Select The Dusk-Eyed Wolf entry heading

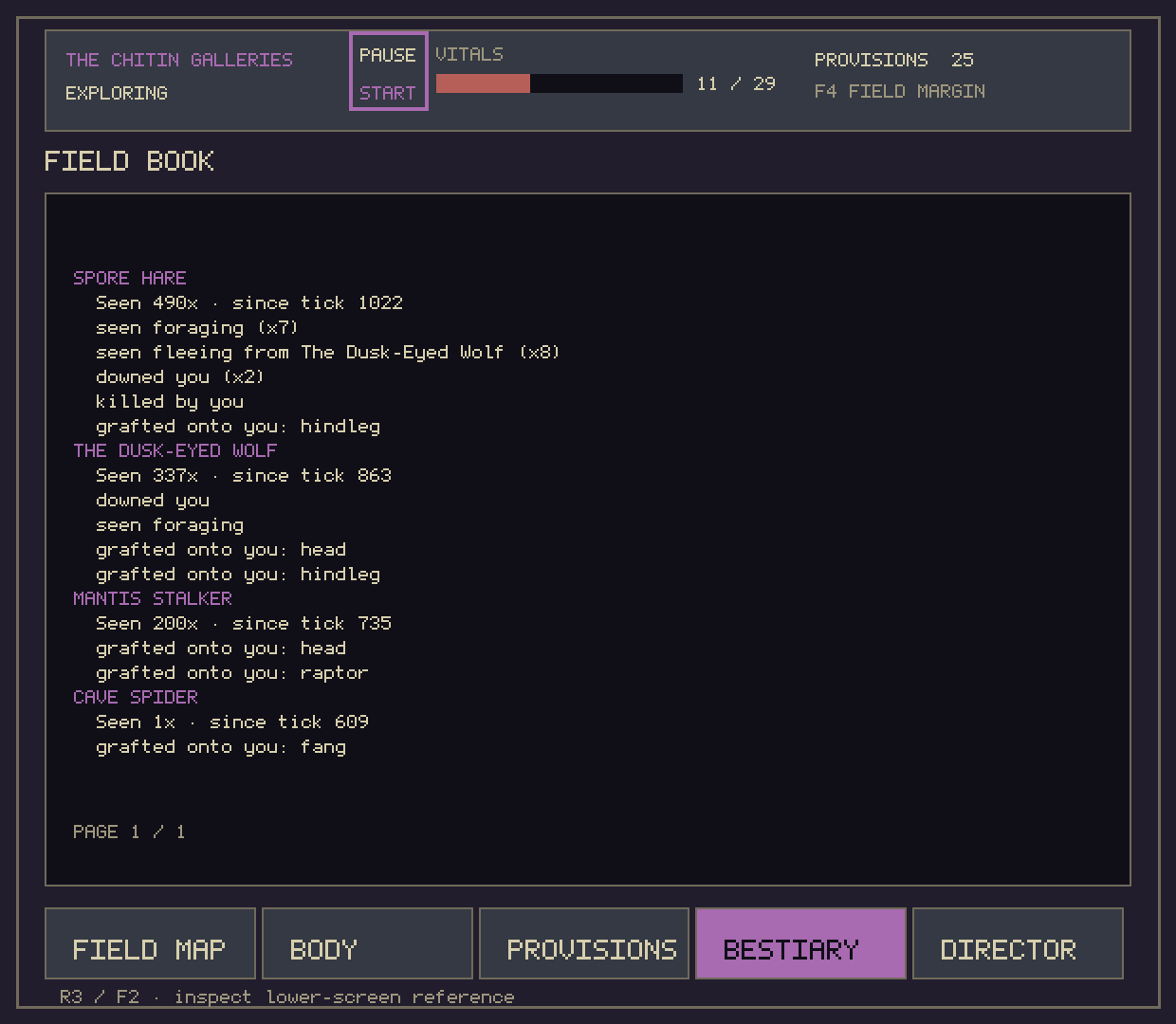click(175, 450)
